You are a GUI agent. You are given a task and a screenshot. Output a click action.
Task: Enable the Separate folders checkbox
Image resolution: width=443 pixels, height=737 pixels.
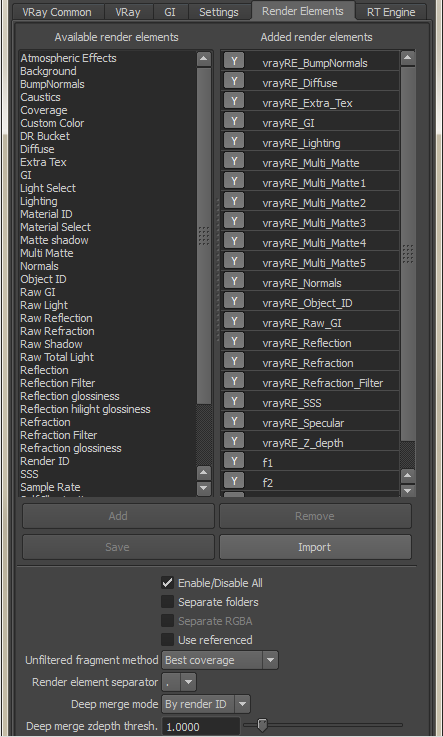tap(167, 602)
